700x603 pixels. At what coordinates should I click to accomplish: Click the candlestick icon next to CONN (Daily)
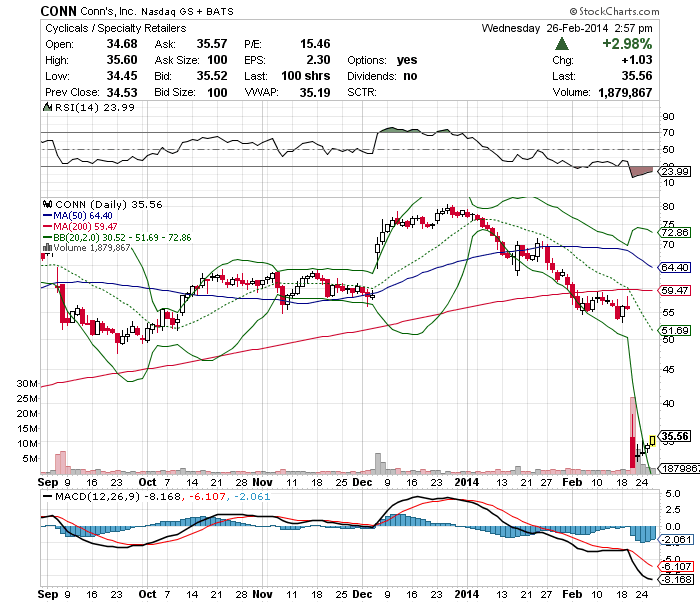click(x=47, y=204)
